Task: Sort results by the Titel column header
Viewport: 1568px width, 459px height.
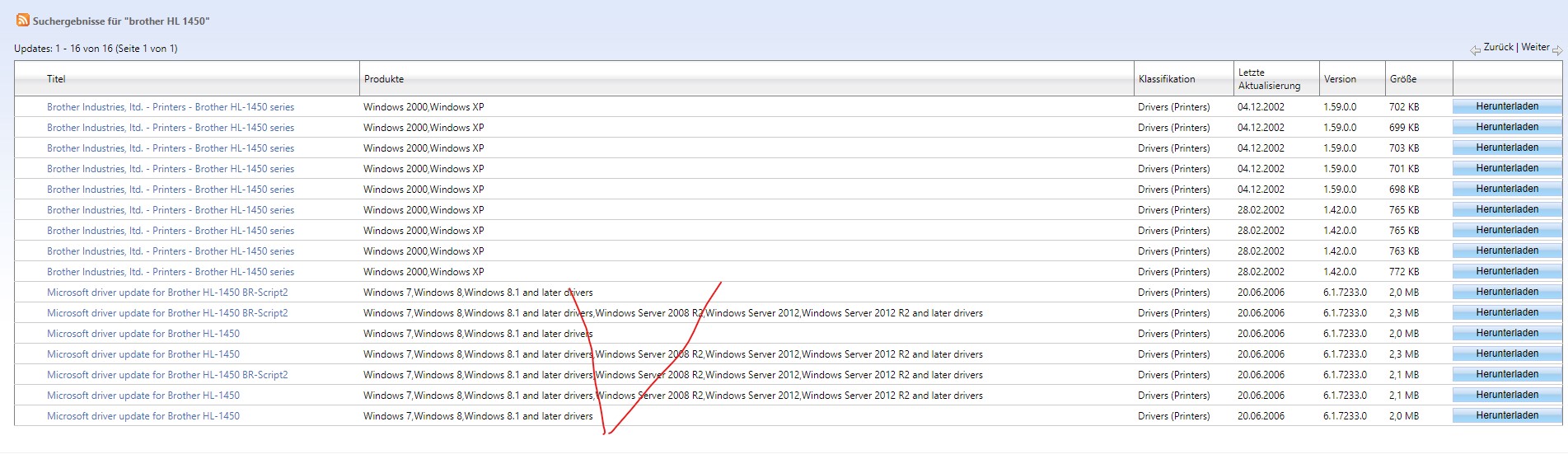Action: (56, 79)
